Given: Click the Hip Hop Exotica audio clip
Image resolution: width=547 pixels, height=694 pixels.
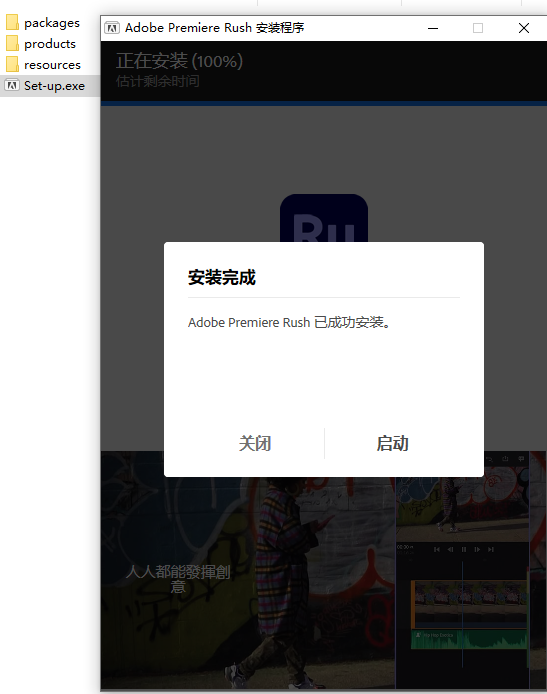Looking at the screenshot, I should tap(470, 640).
